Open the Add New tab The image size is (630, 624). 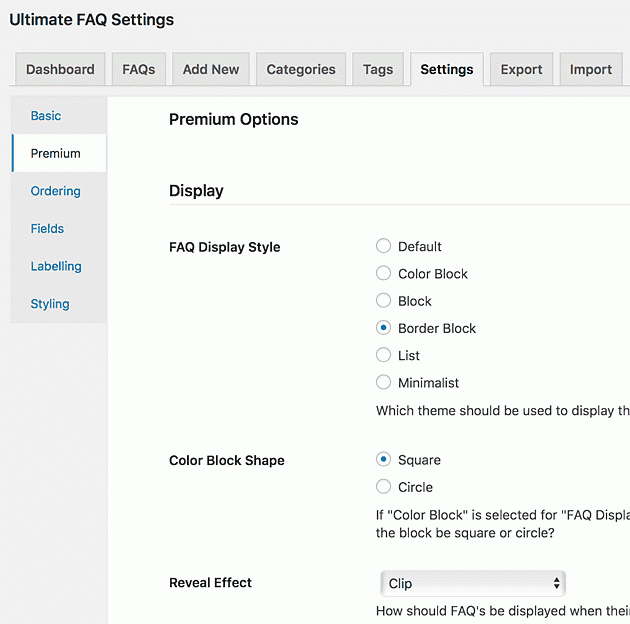tap(211, 69)
